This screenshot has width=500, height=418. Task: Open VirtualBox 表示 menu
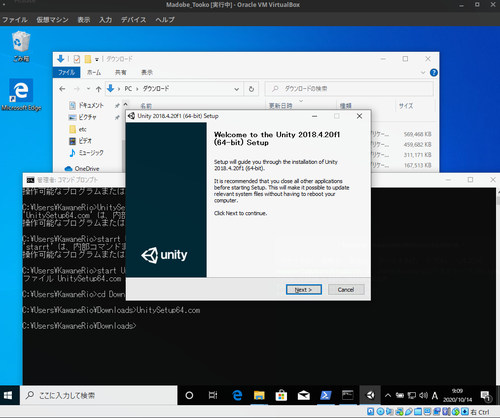84,20
